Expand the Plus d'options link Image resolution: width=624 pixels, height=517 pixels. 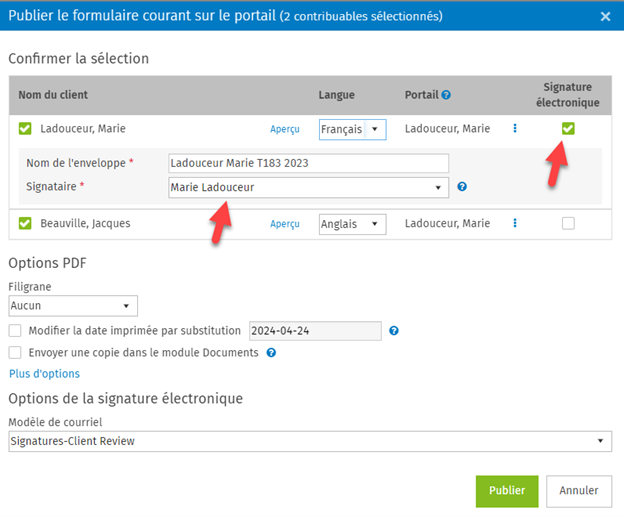pyautogui.click(x=45, y=374)
